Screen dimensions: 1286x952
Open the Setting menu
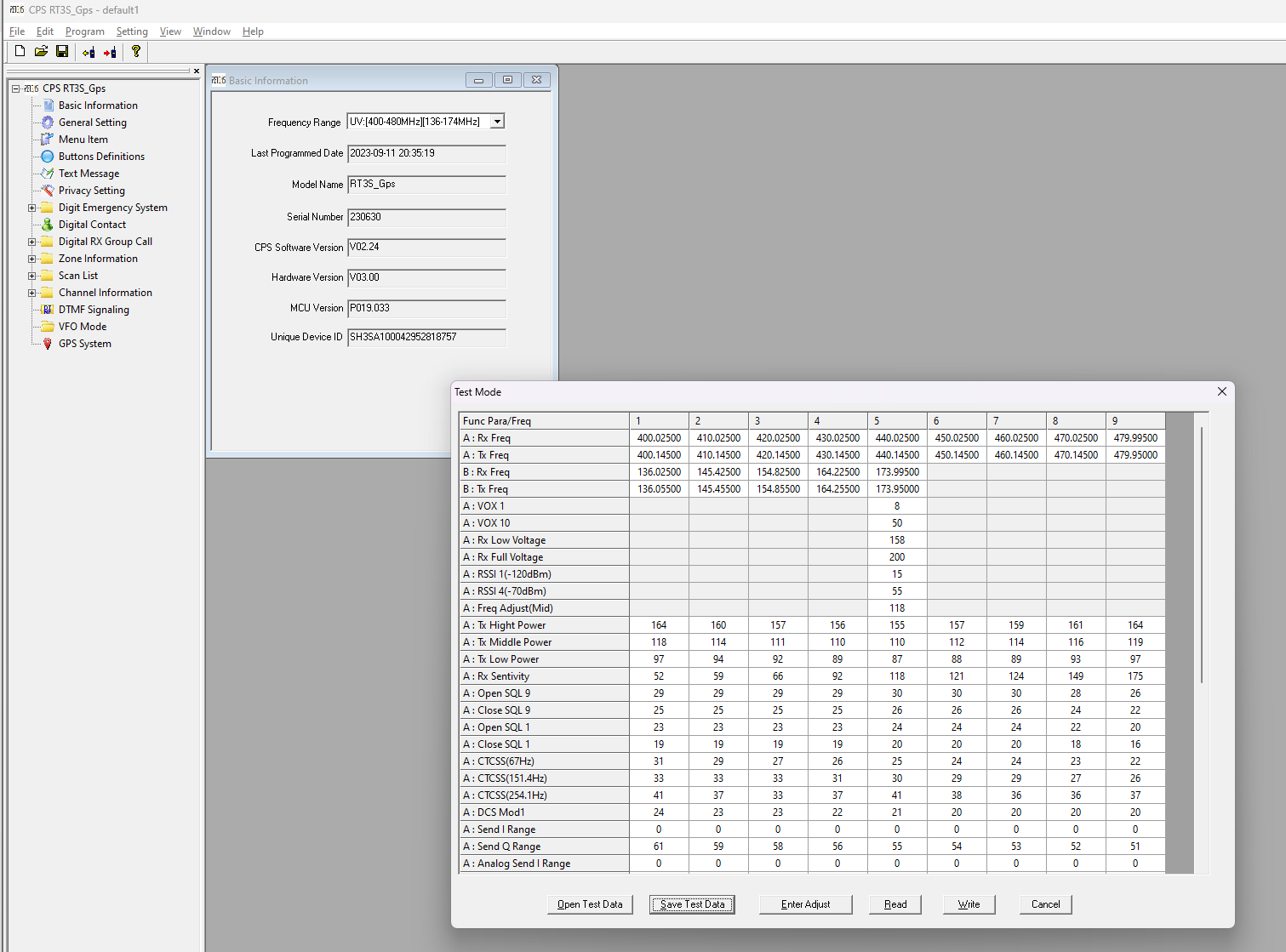132,31
